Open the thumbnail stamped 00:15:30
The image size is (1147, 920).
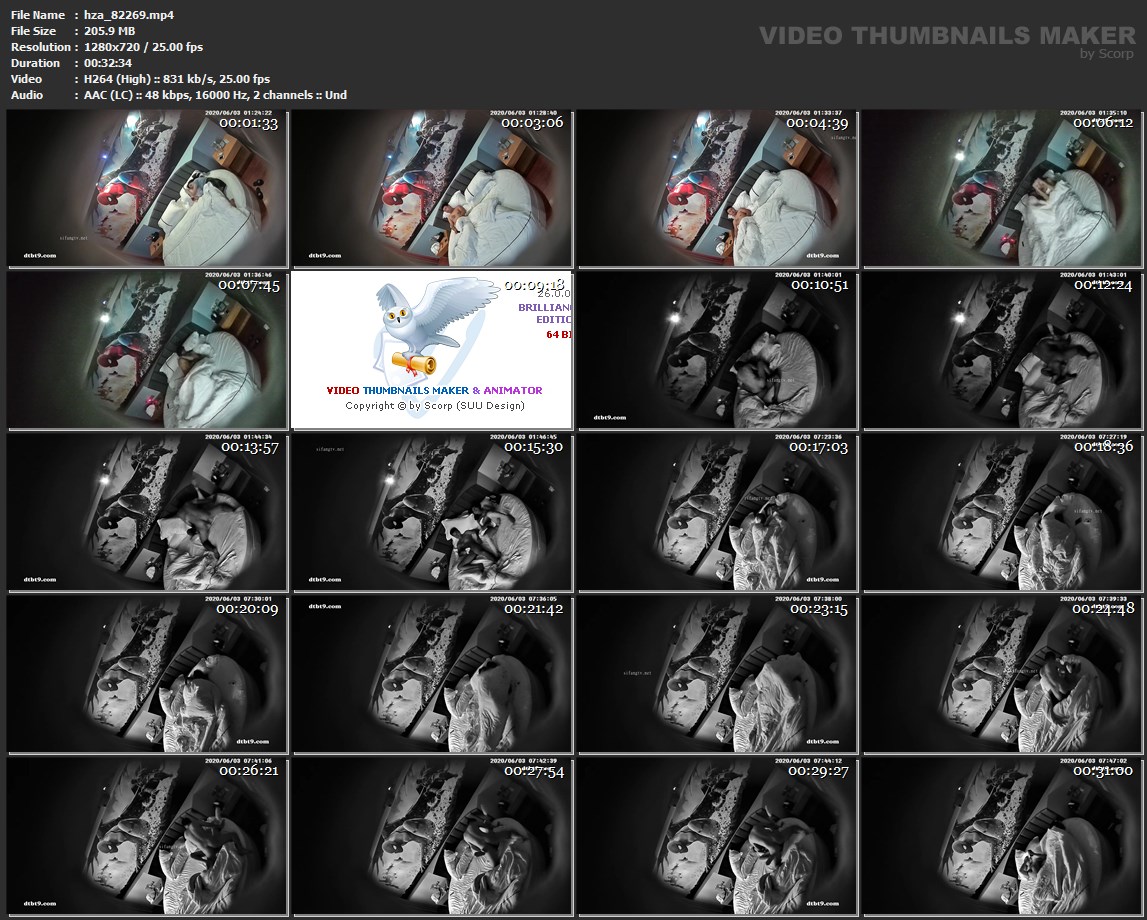coord(432,513)
